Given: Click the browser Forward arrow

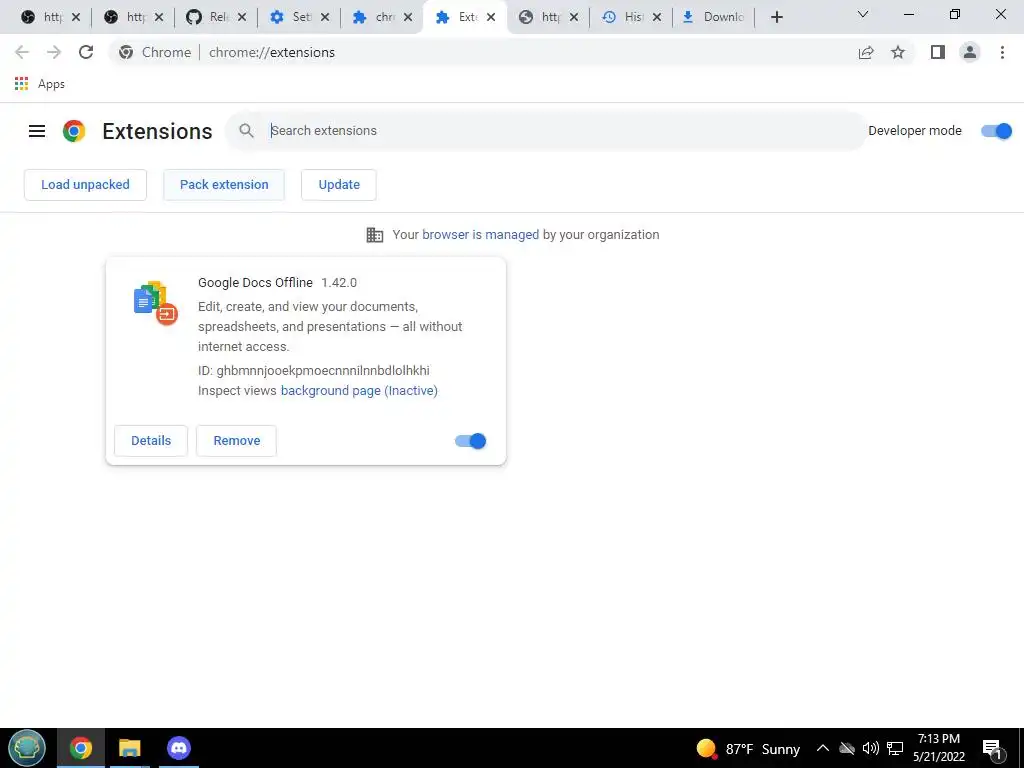Looking at the screenshot, I should [54, 52].
